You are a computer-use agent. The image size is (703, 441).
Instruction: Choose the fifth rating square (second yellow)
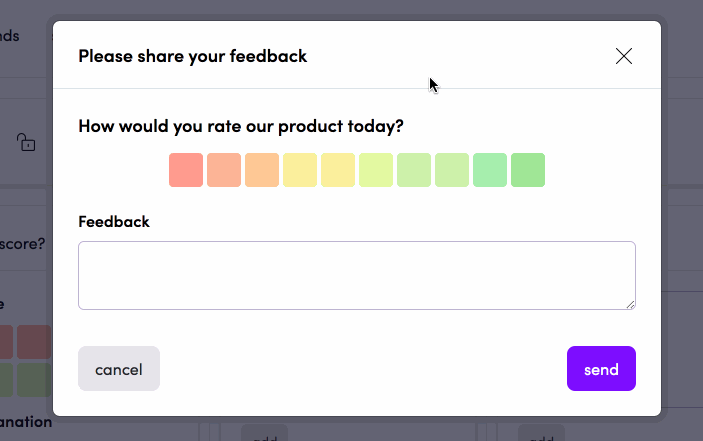(338, 170)
